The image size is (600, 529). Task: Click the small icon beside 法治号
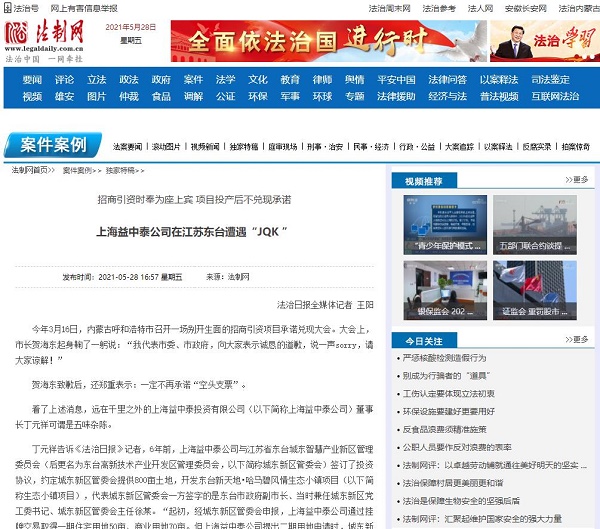8,7
